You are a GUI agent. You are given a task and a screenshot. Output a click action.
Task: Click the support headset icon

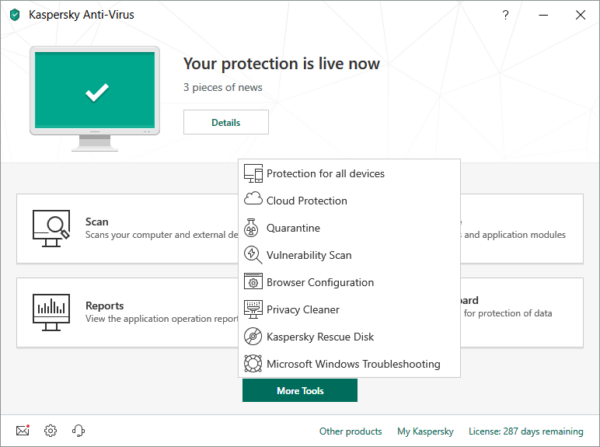coord(78,431)
